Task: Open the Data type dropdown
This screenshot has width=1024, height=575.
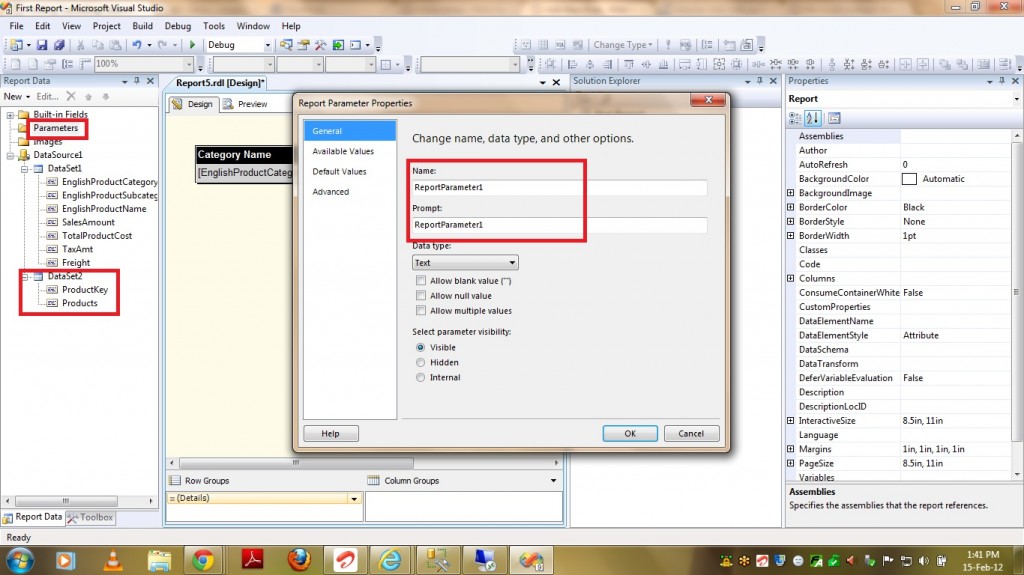Action: tap(465, 263)
